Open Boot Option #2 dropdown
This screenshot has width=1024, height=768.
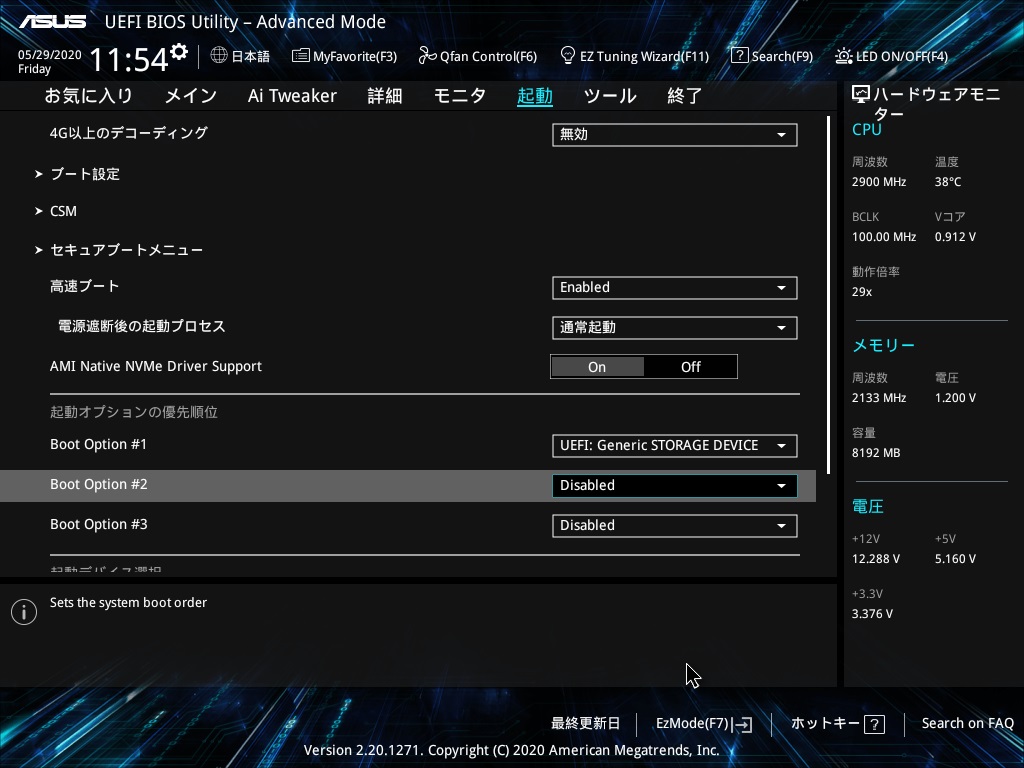[x=675, y=486]
